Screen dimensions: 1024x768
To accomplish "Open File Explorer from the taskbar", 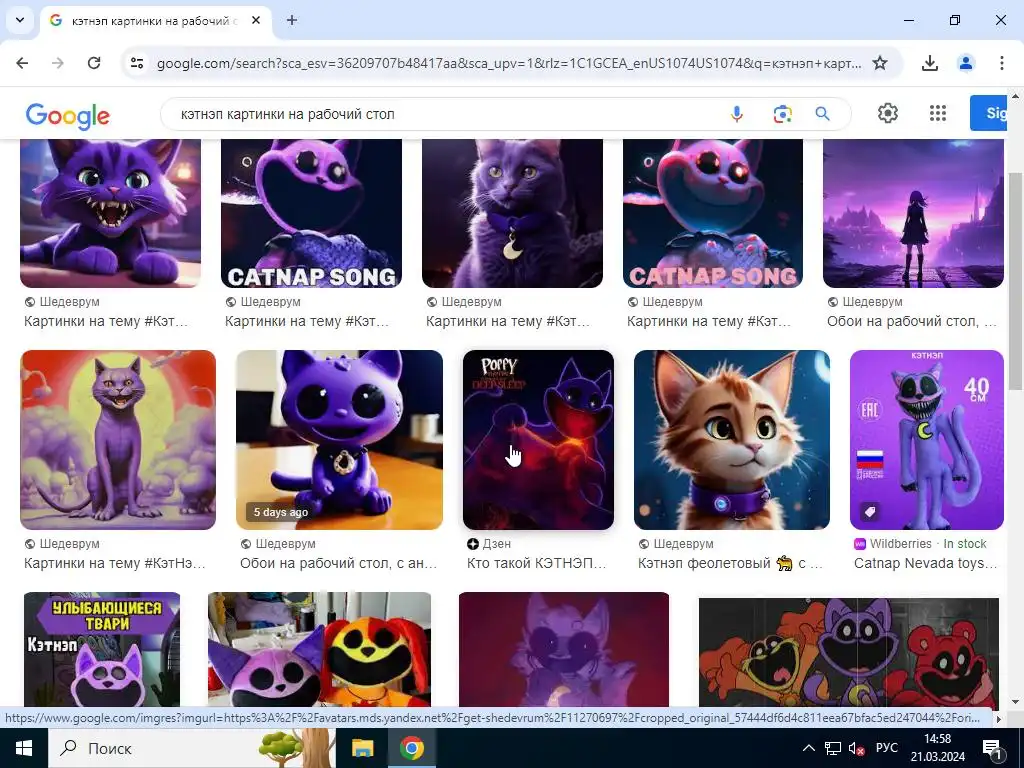I will (363, 748).
